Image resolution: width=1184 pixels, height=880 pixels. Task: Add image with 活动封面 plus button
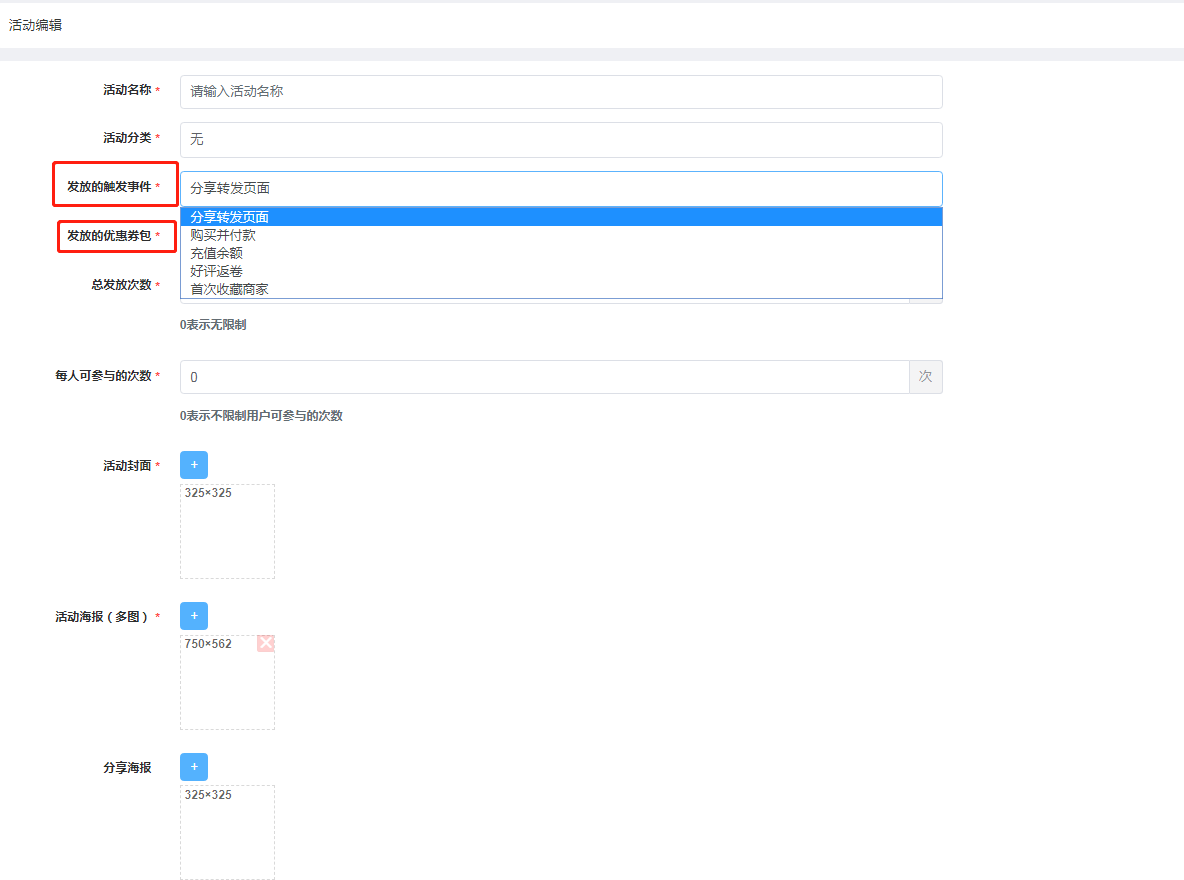pos(194,465)
